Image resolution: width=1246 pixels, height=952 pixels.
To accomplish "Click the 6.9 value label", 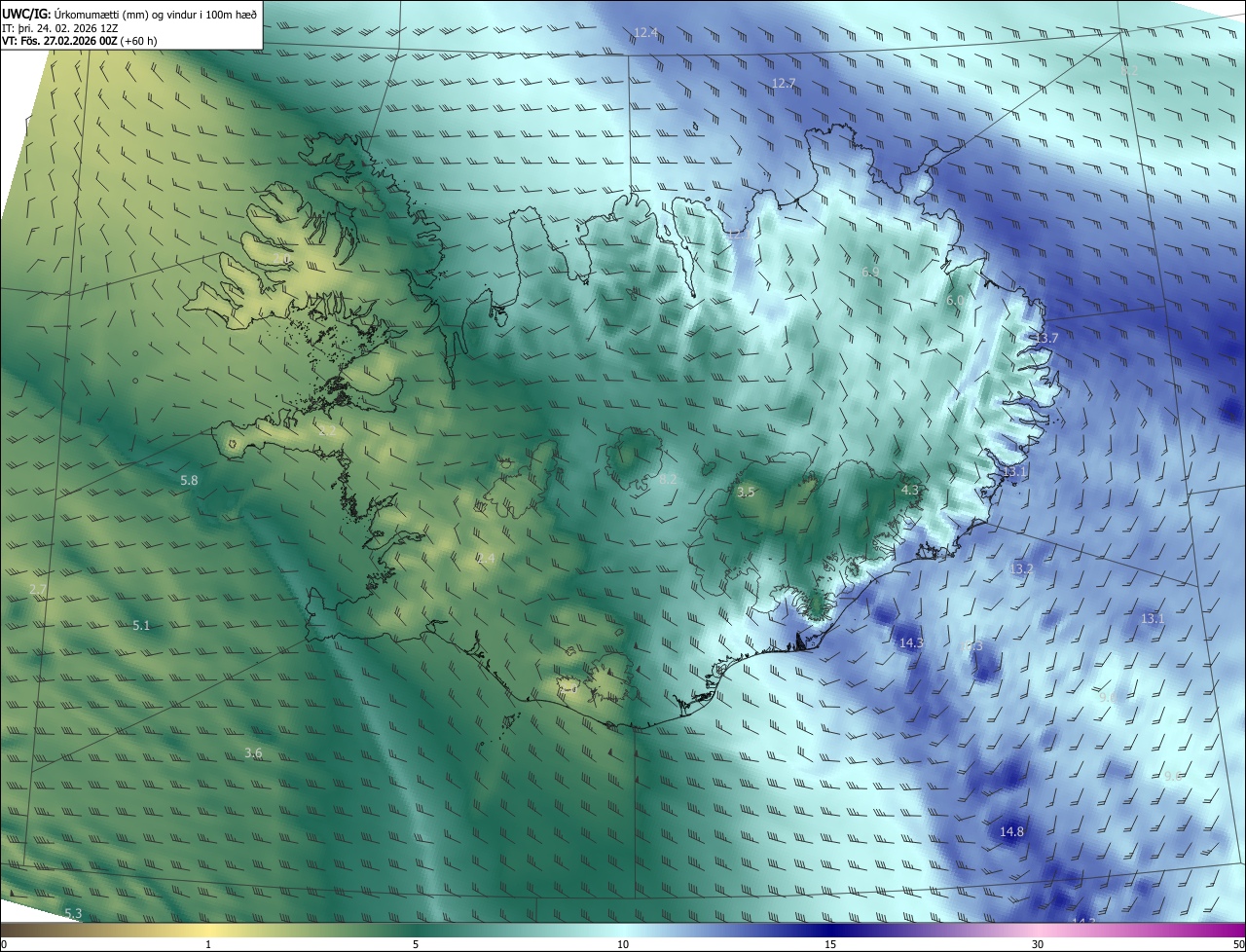I will click(870, 272).
